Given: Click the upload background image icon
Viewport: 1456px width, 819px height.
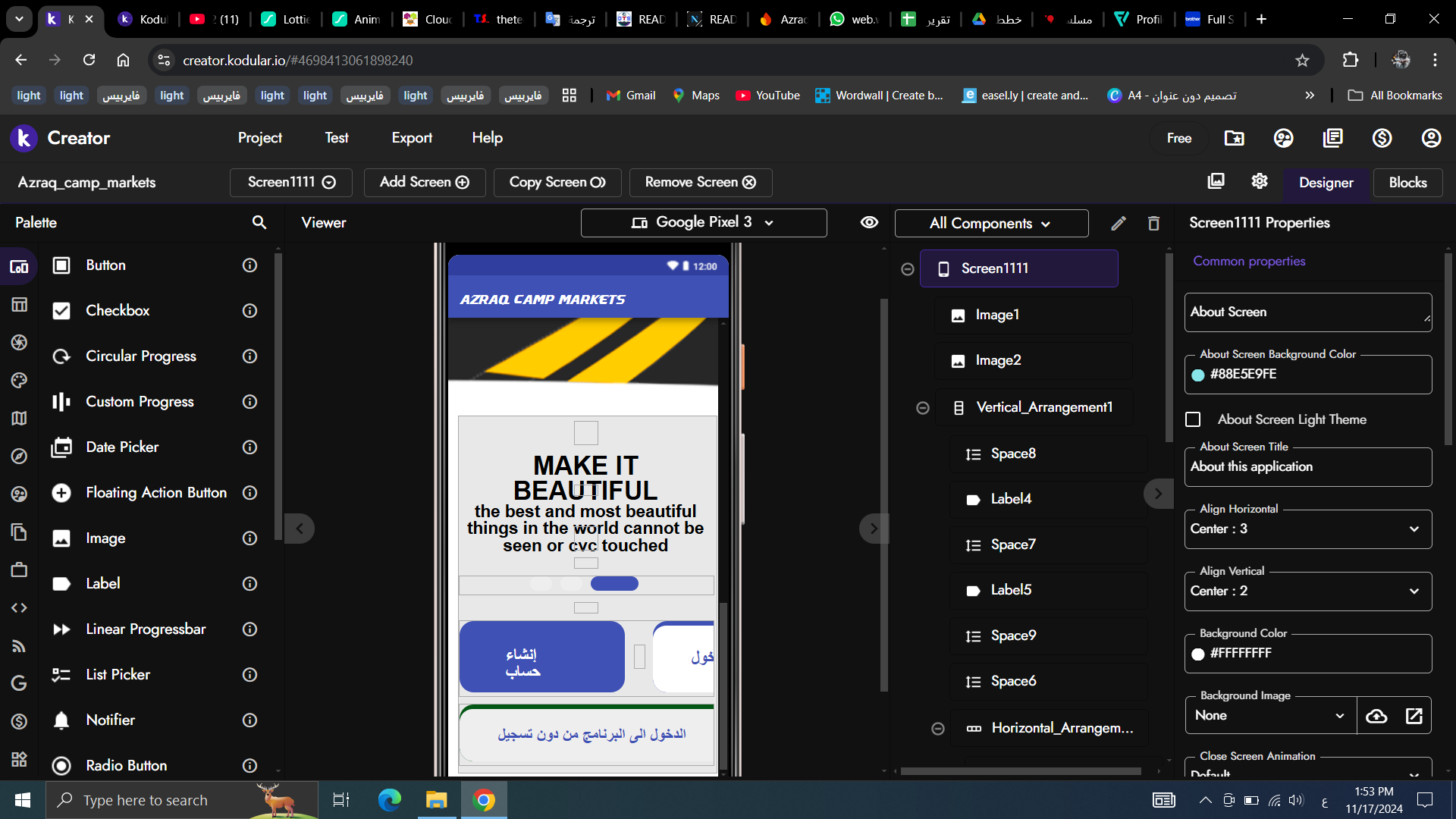Looking at the screenshot, I should click(x=1376, y=716).
